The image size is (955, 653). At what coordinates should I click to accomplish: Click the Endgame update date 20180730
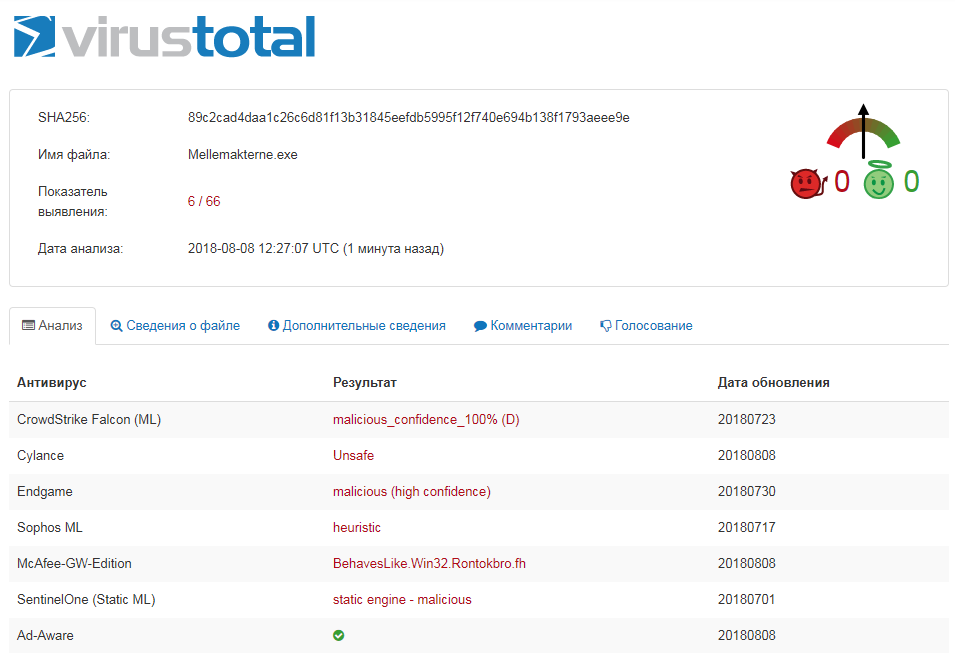point(747,492)
